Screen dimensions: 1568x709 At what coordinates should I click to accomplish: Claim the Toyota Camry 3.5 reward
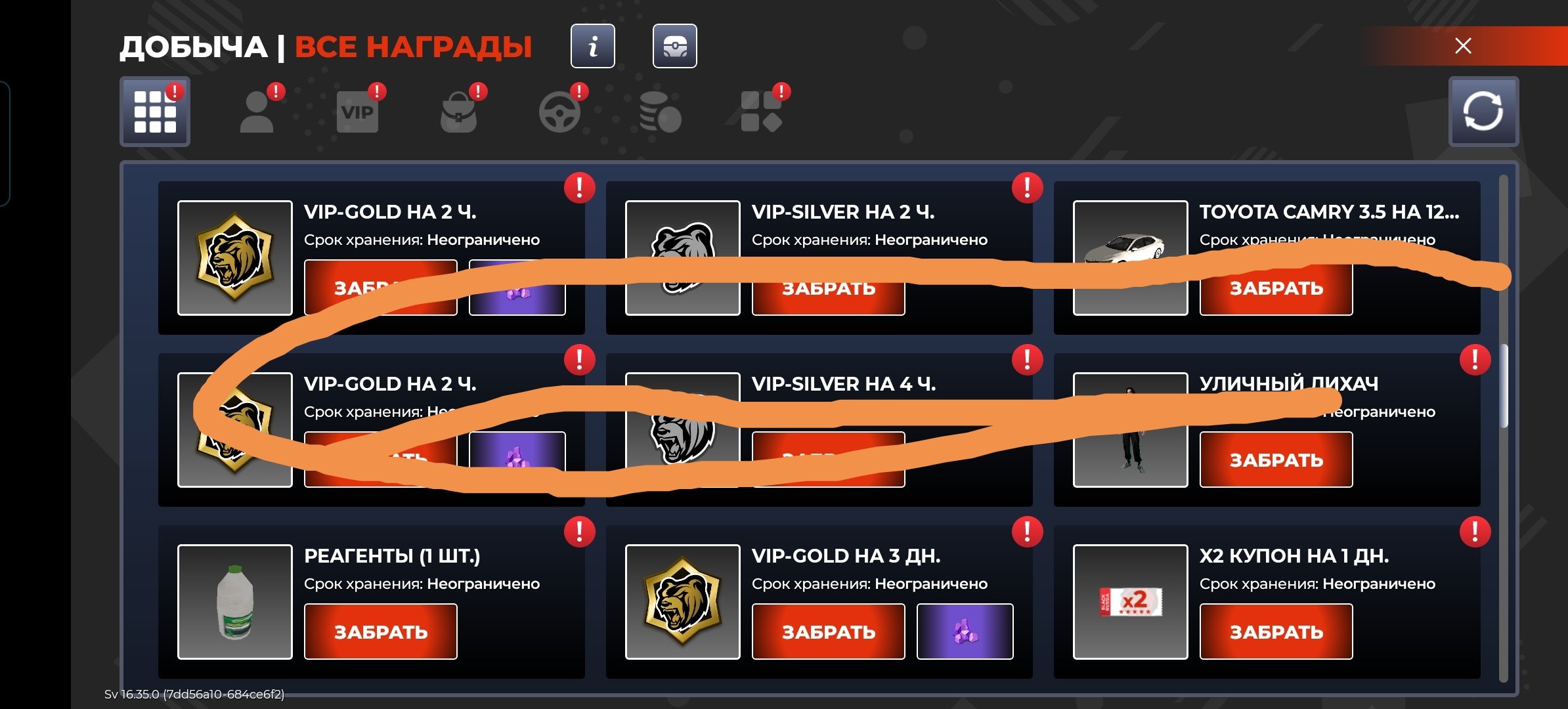pos(1276,288)
